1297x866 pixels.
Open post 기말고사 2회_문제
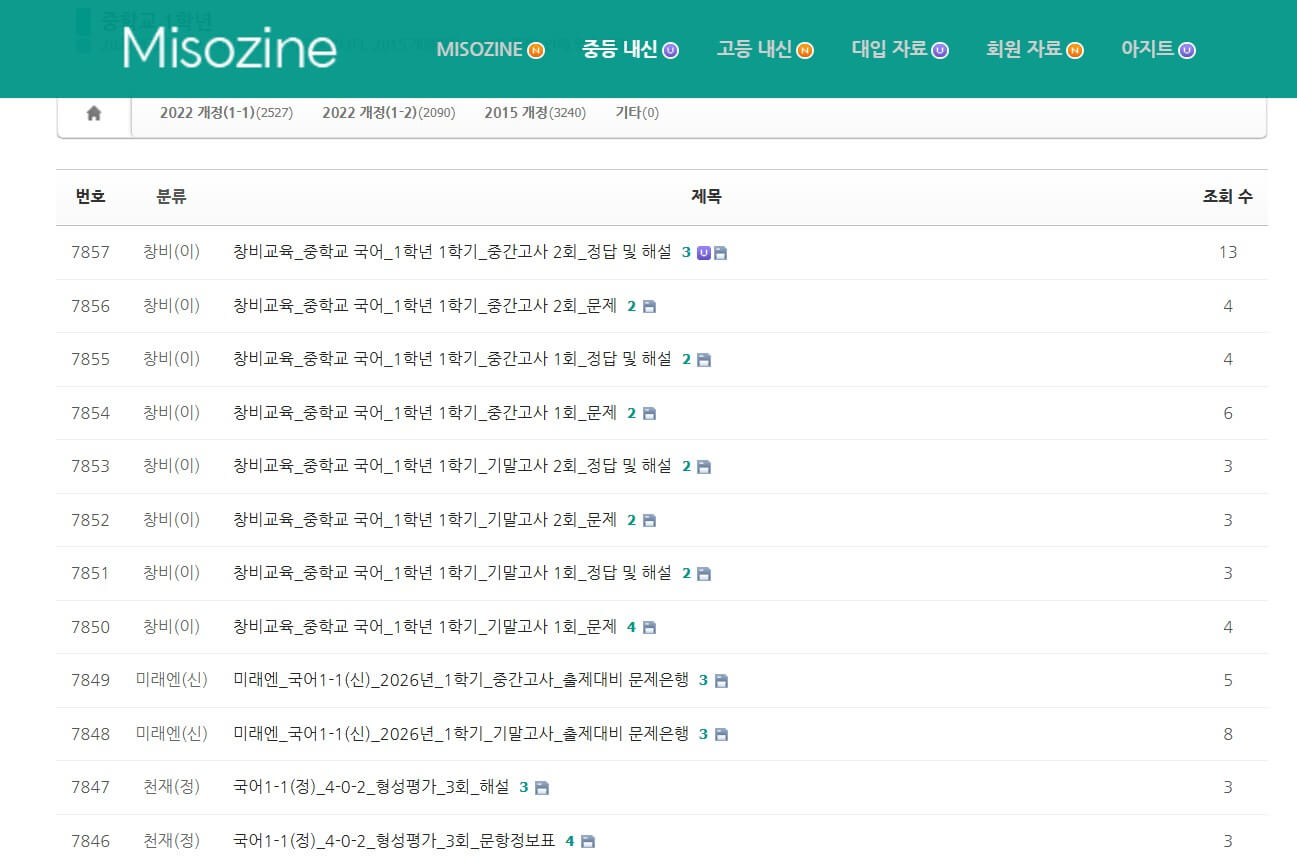click(x=425, y=520)
